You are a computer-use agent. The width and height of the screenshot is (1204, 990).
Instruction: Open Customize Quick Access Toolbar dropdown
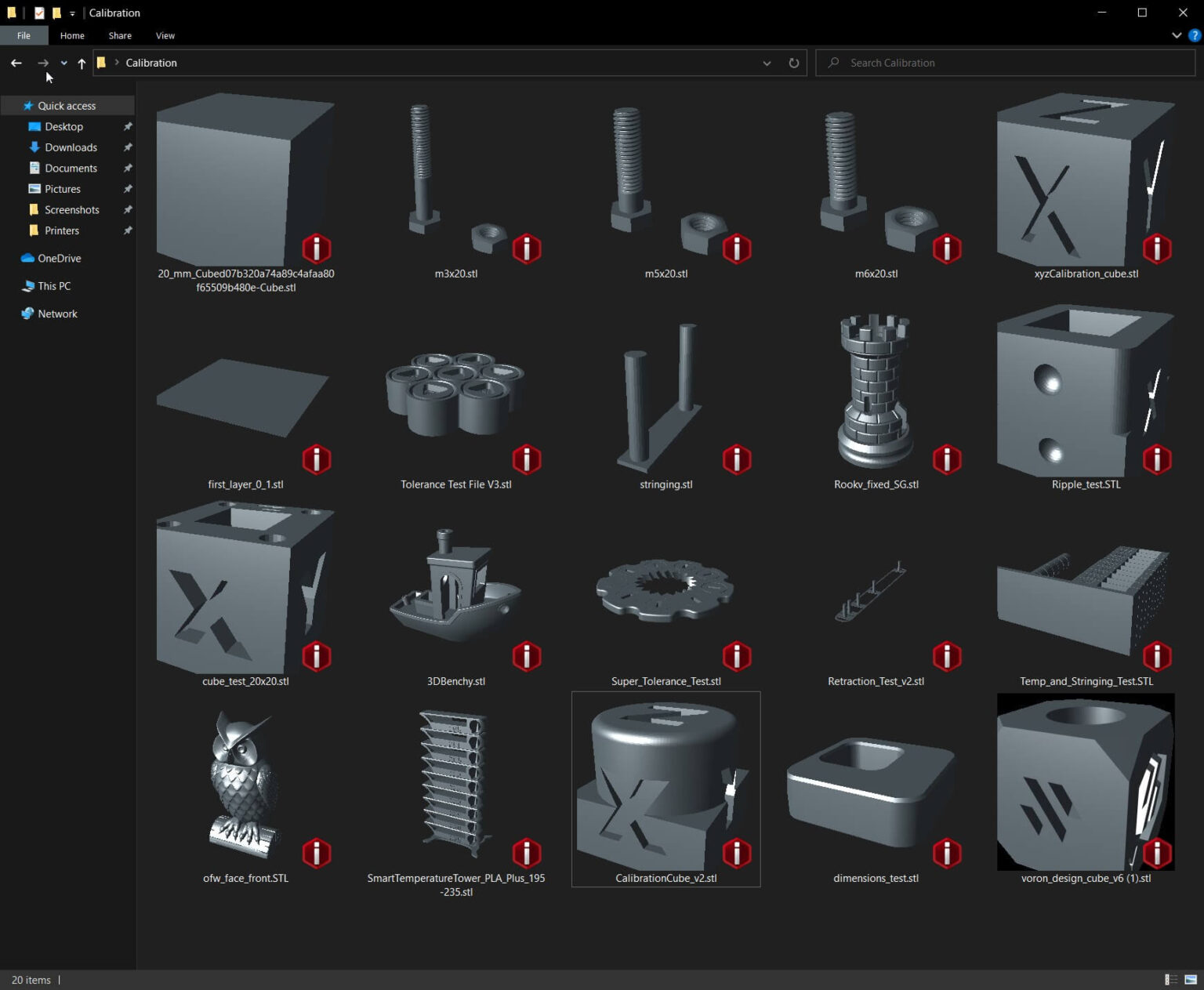[72, 13]
